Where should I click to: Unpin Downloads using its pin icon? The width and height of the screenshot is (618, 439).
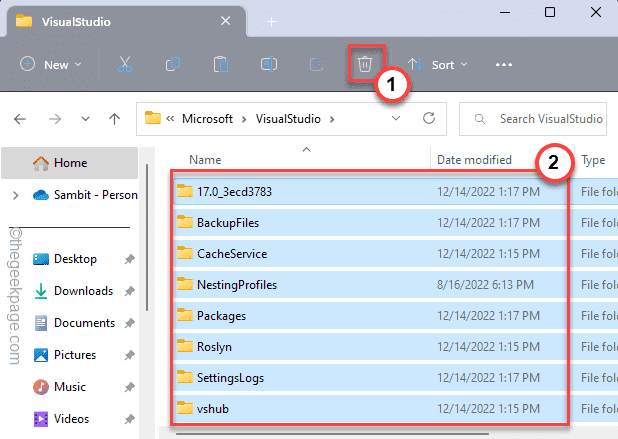click(129, 291)
